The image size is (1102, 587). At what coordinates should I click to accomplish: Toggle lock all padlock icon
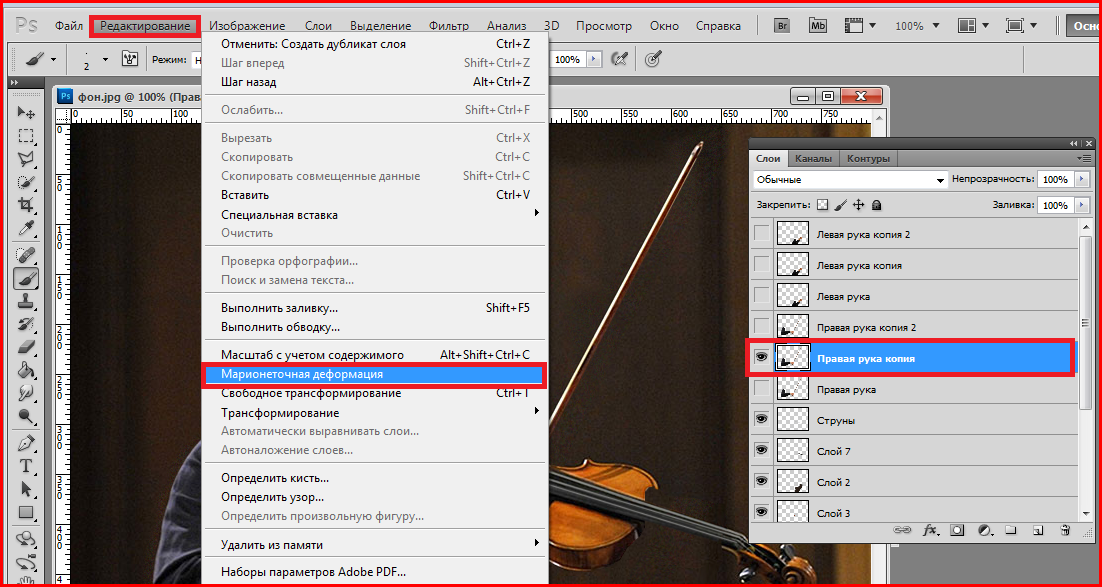coord(876,205)
